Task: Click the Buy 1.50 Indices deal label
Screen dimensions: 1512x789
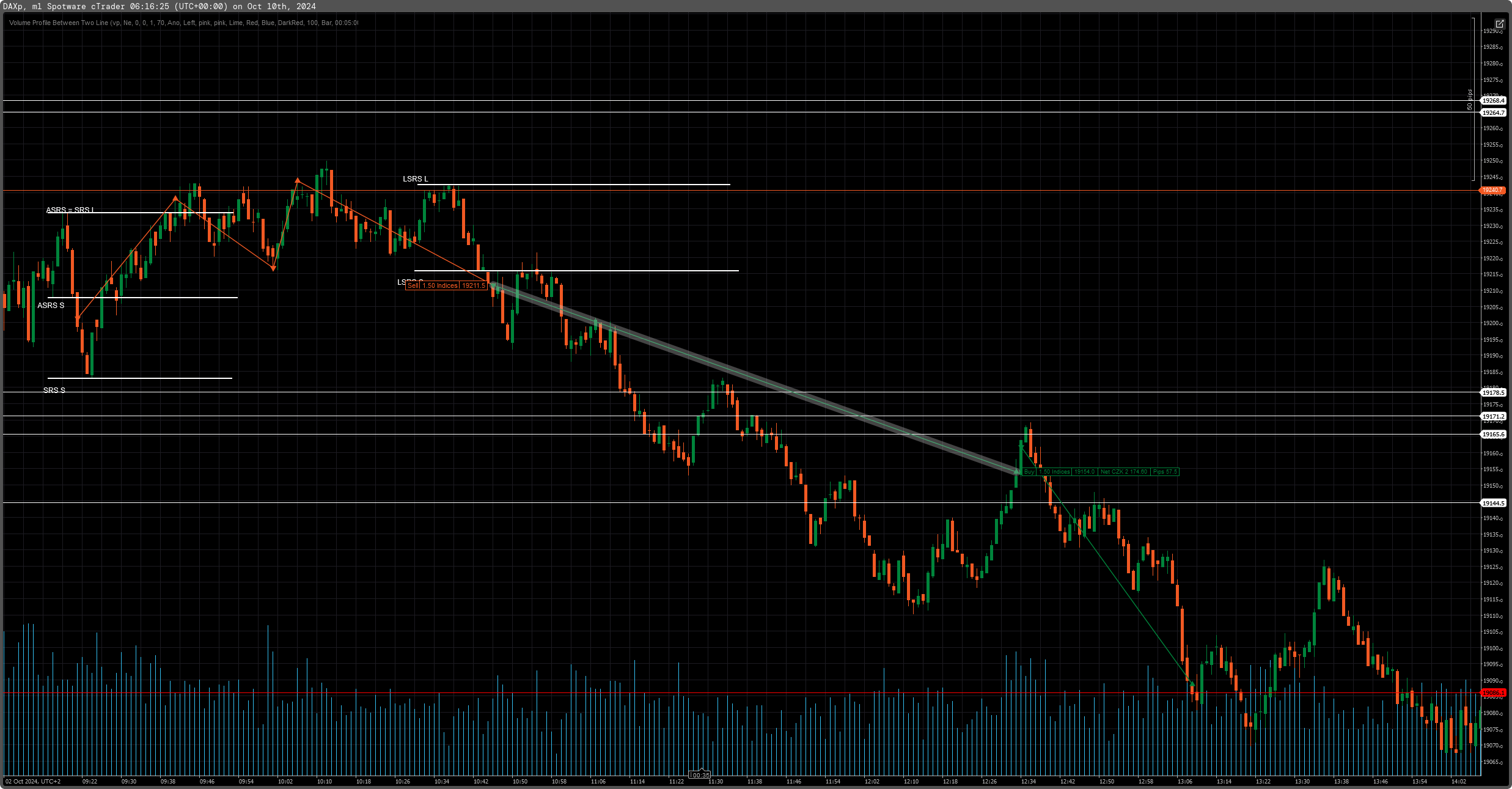Action: click(1048, 472)
